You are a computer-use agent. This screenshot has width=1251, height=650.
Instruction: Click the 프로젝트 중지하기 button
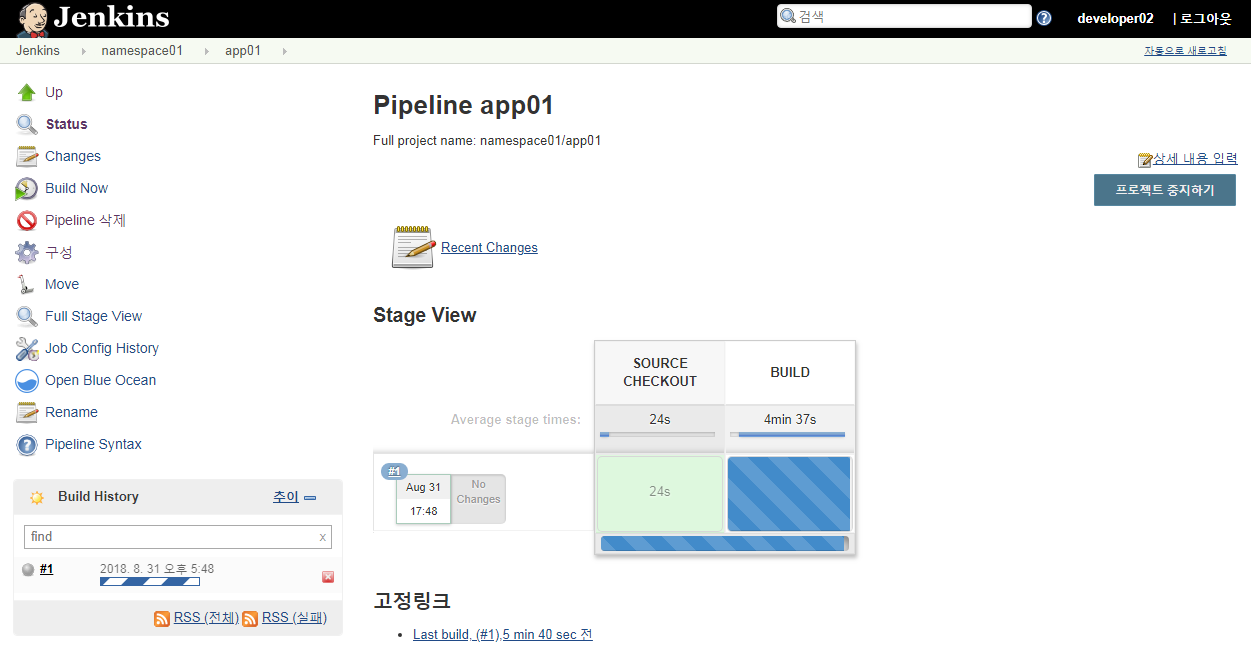pyautogui.click(x=1165, y=190)
